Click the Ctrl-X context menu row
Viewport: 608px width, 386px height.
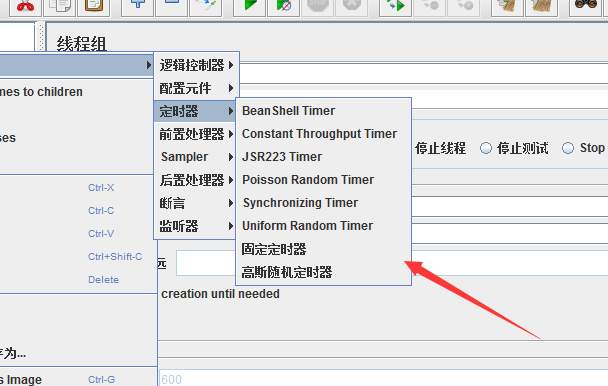coord(77,188)
